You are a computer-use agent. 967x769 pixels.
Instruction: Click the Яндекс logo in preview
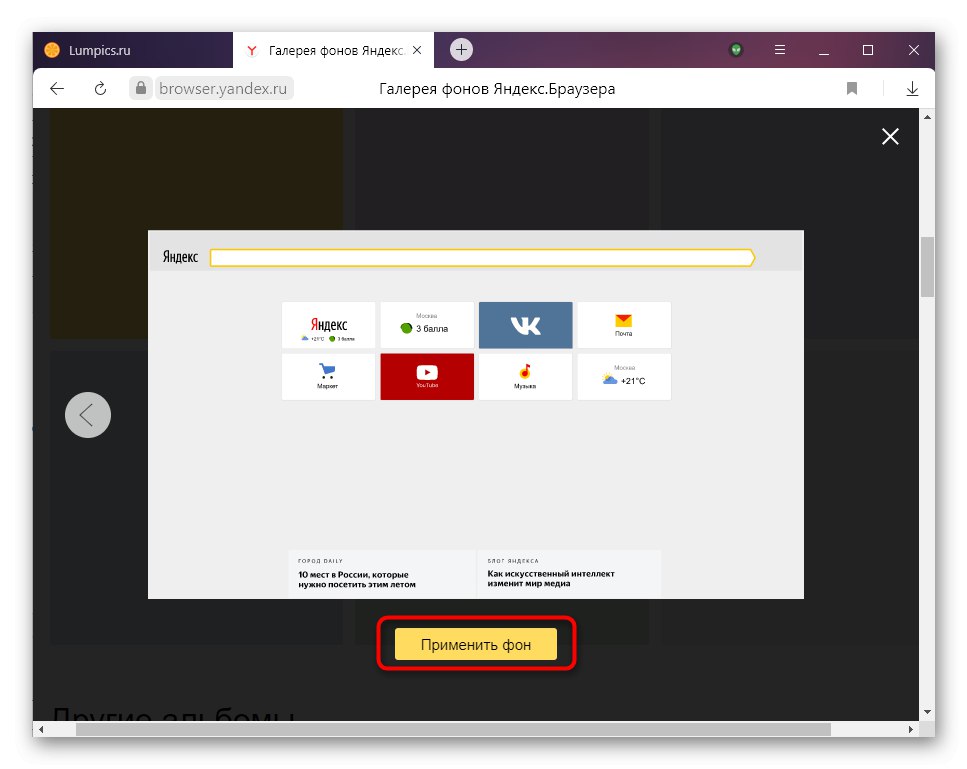tap(180, 257)
